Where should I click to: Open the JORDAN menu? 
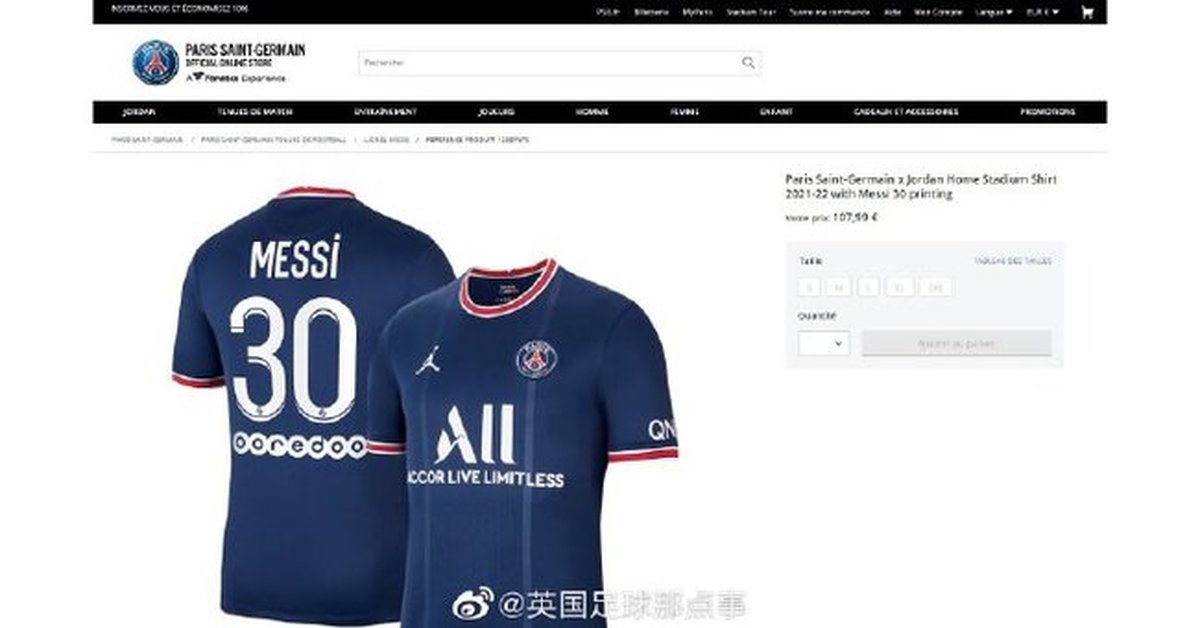coord(138,112)
